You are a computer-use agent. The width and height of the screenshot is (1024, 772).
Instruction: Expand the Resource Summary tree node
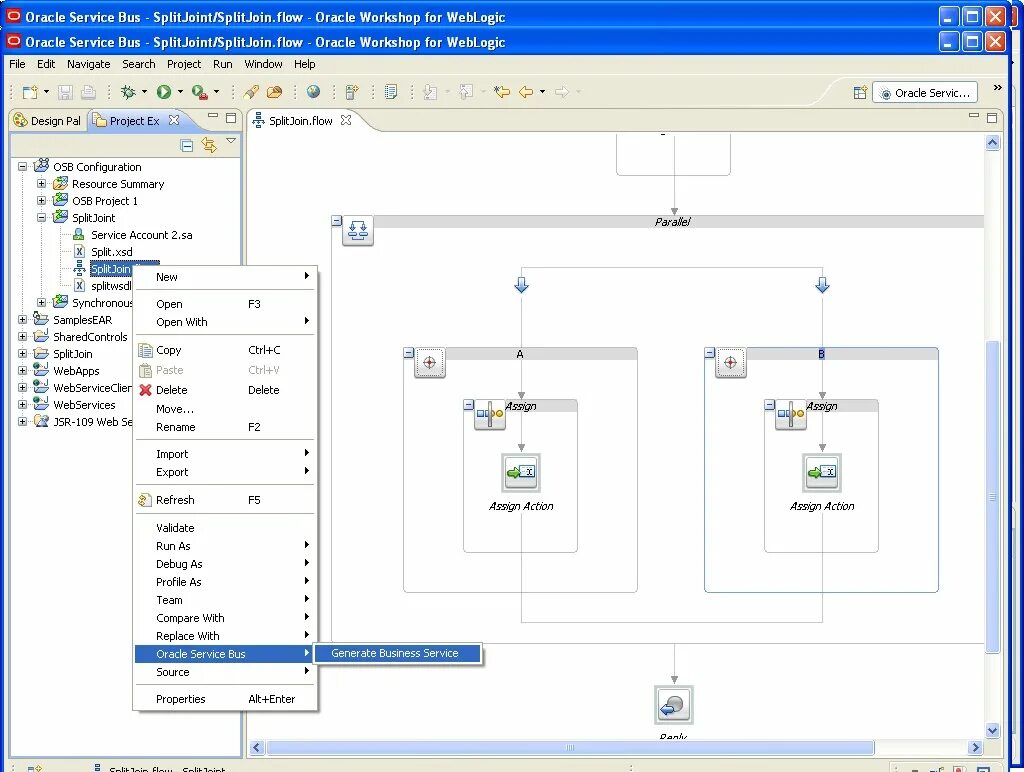[41, 184]
